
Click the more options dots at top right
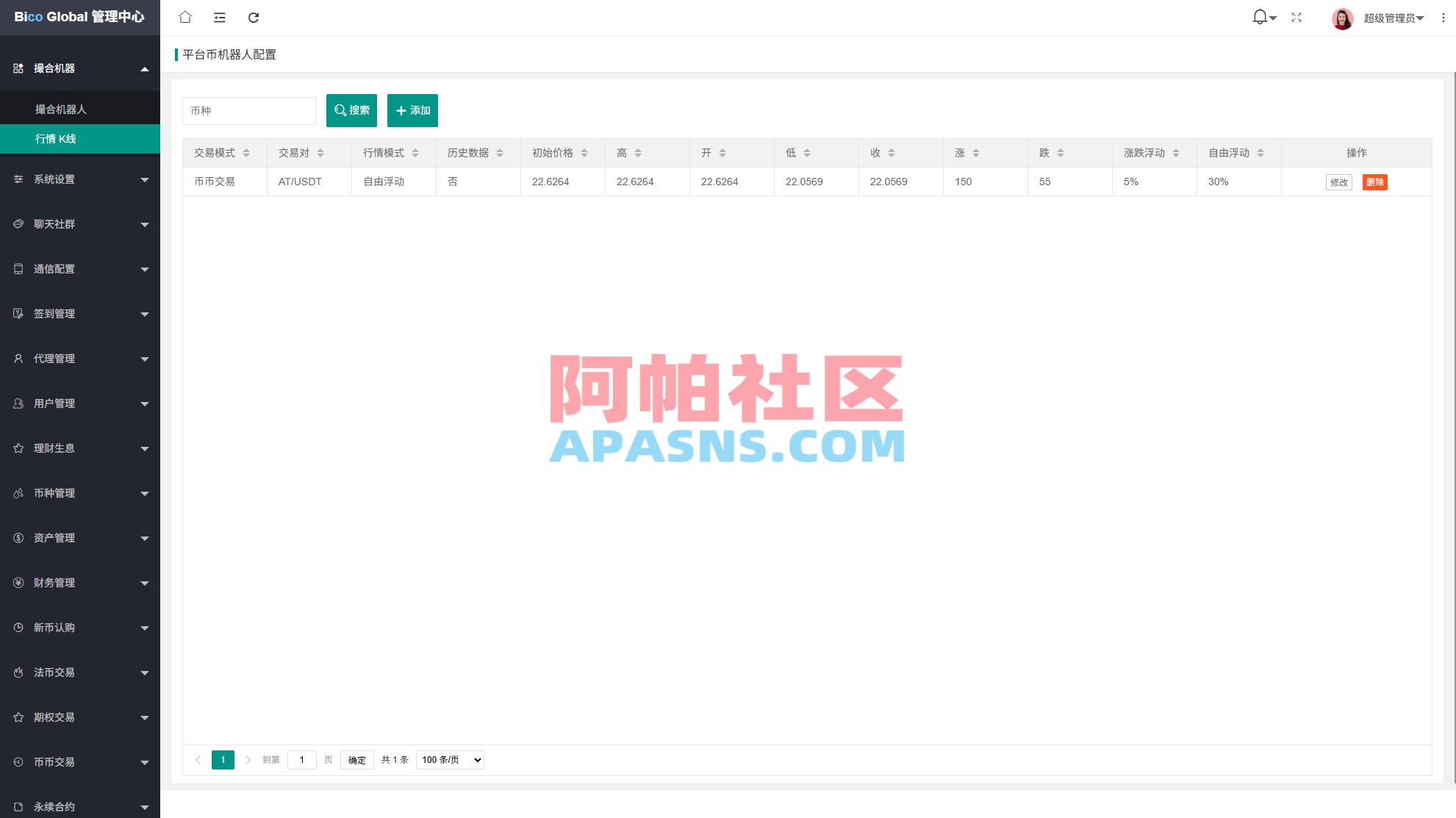[x=1443, y=17]
